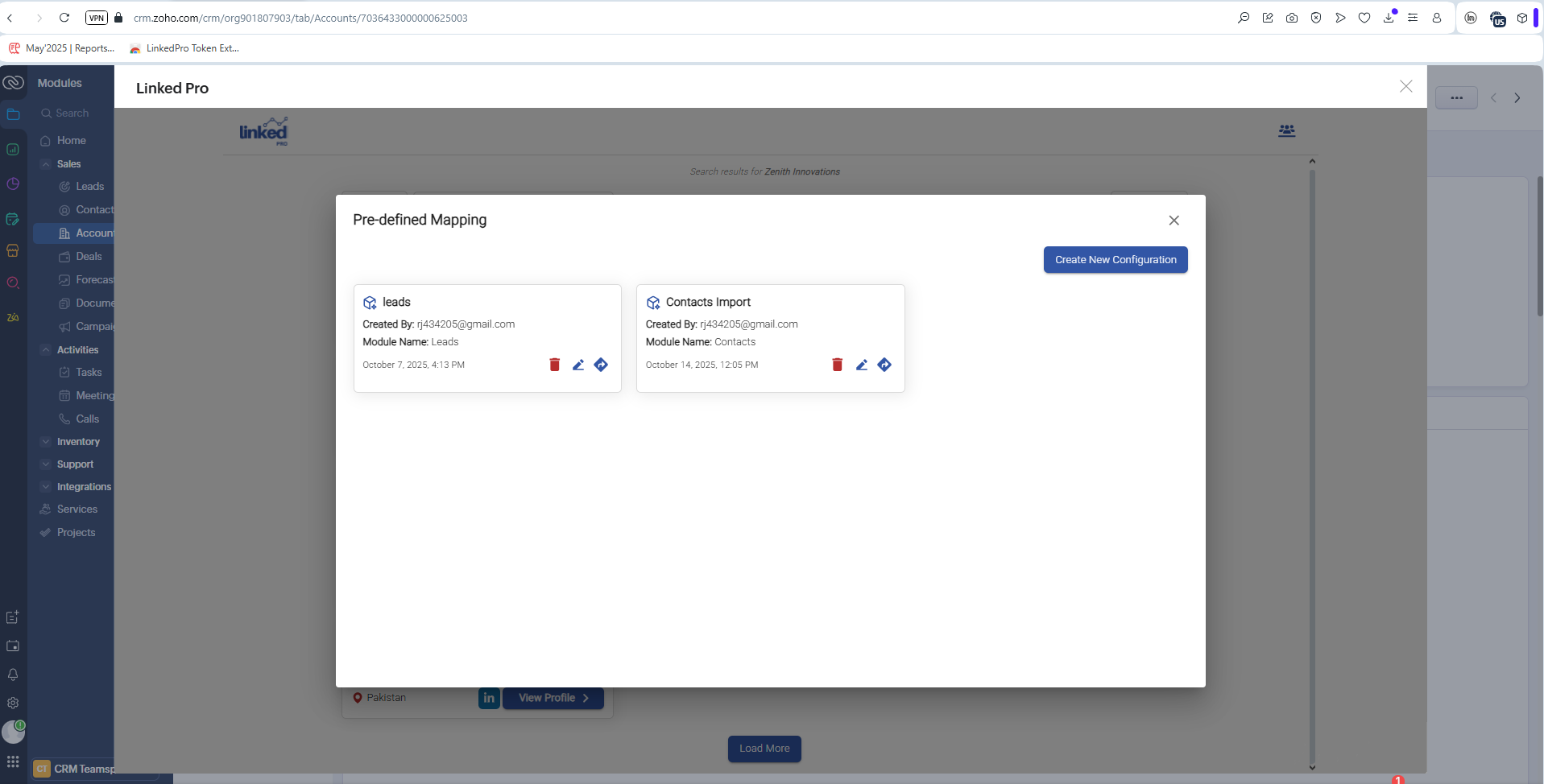Close the Linked Pro panel
The width and height of the screenshot is (1544, 784).
(1405, 86)
